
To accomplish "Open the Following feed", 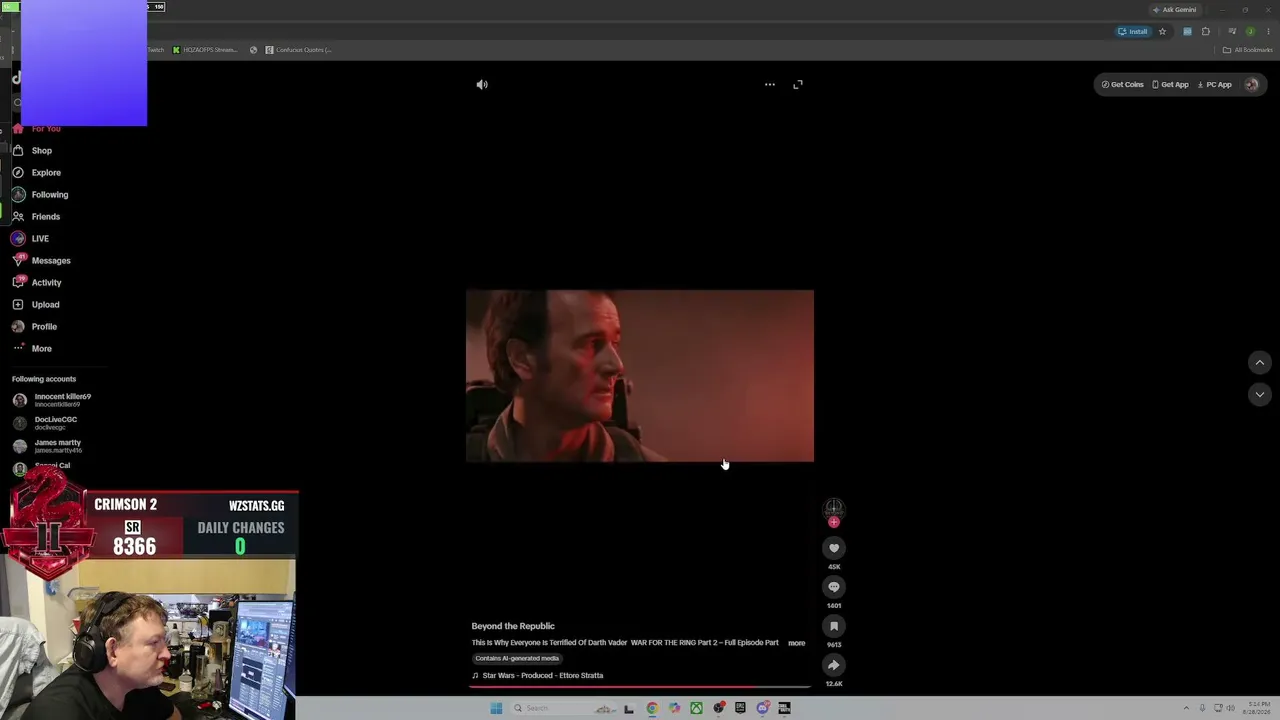I will [50, 195].
